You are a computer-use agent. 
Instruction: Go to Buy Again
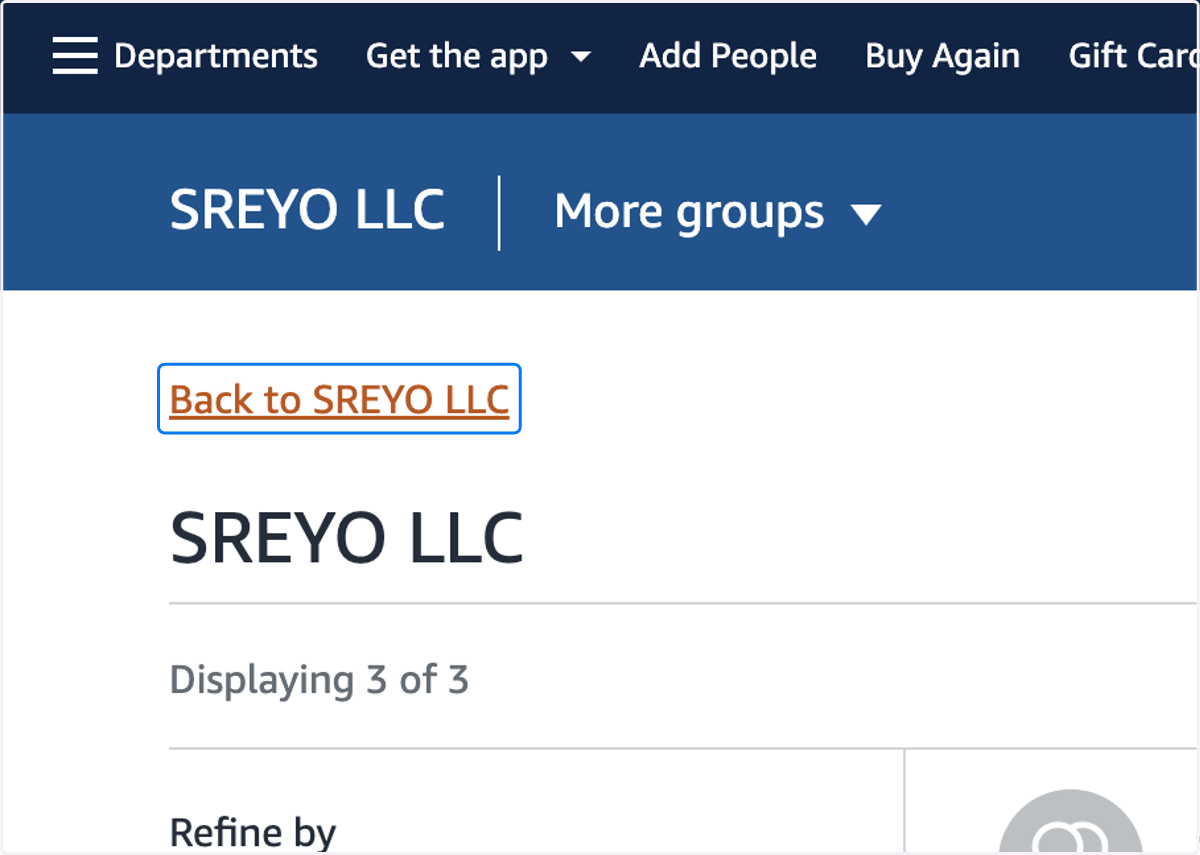tap(942, 57)
